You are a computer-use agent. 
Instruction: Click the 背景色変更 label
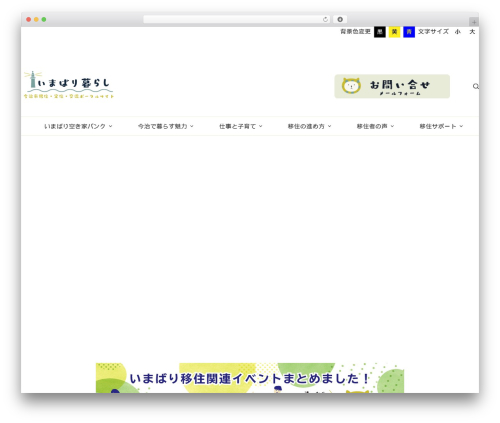point(355,32)
